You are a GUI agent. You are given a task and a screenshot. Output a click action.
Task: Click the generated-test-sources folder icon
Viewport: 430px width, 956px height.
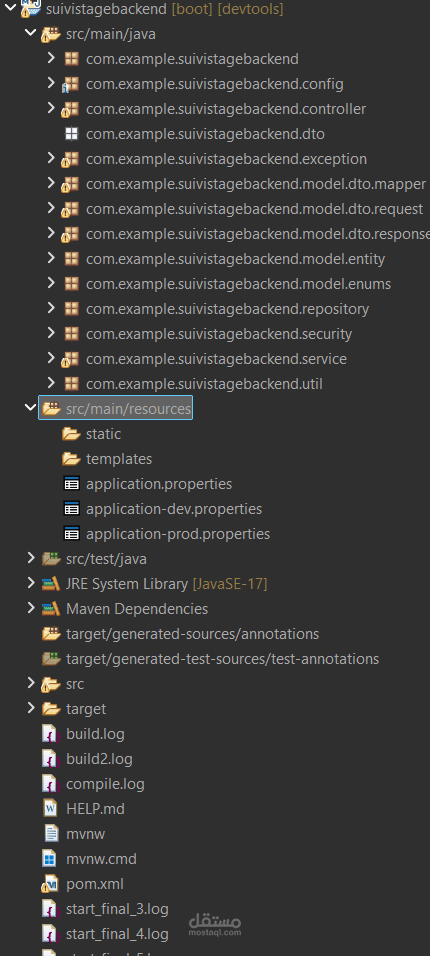click(x=51, y=659)
